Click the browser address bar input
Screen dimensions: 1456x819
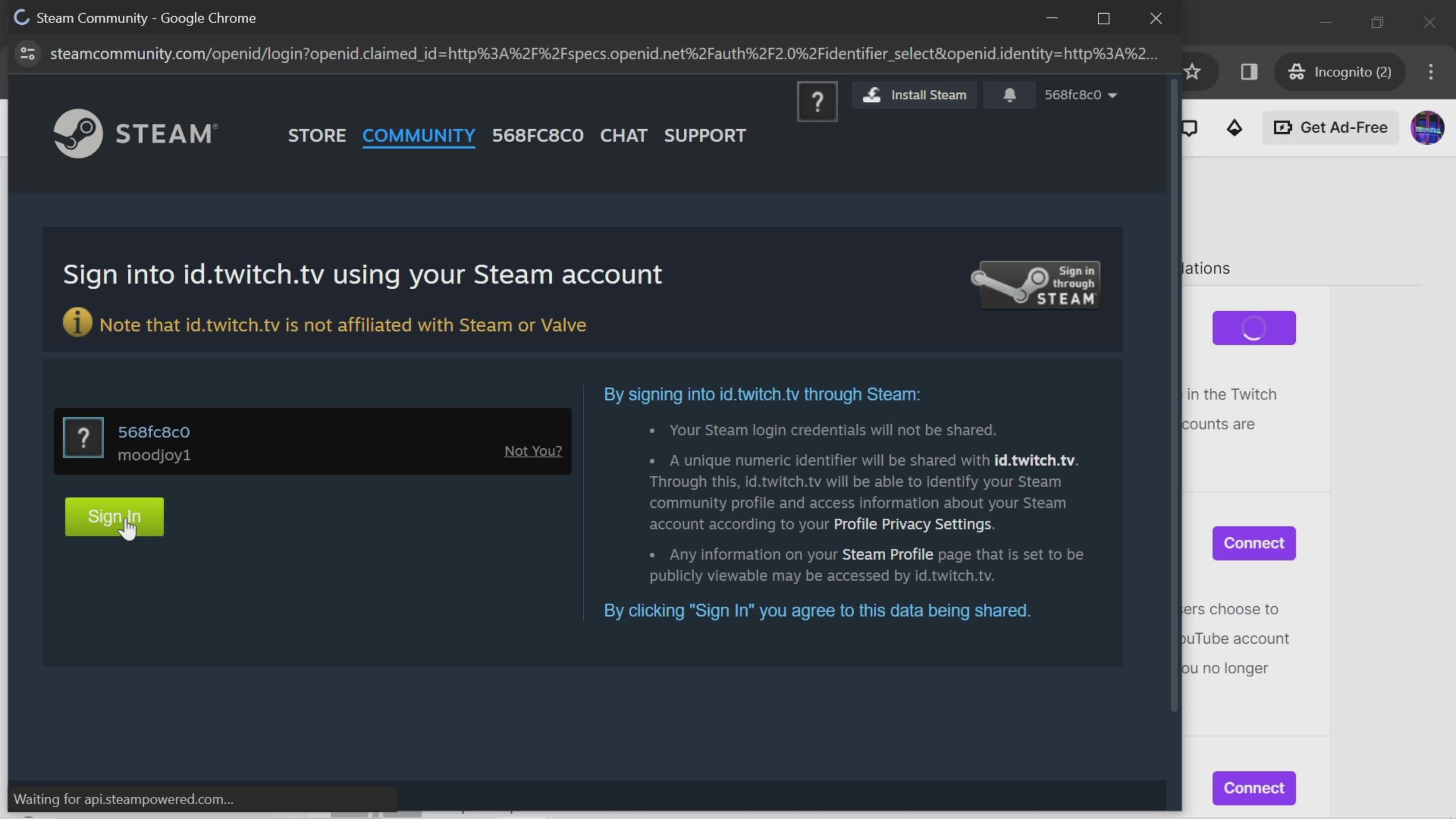[x=600, y=53]
